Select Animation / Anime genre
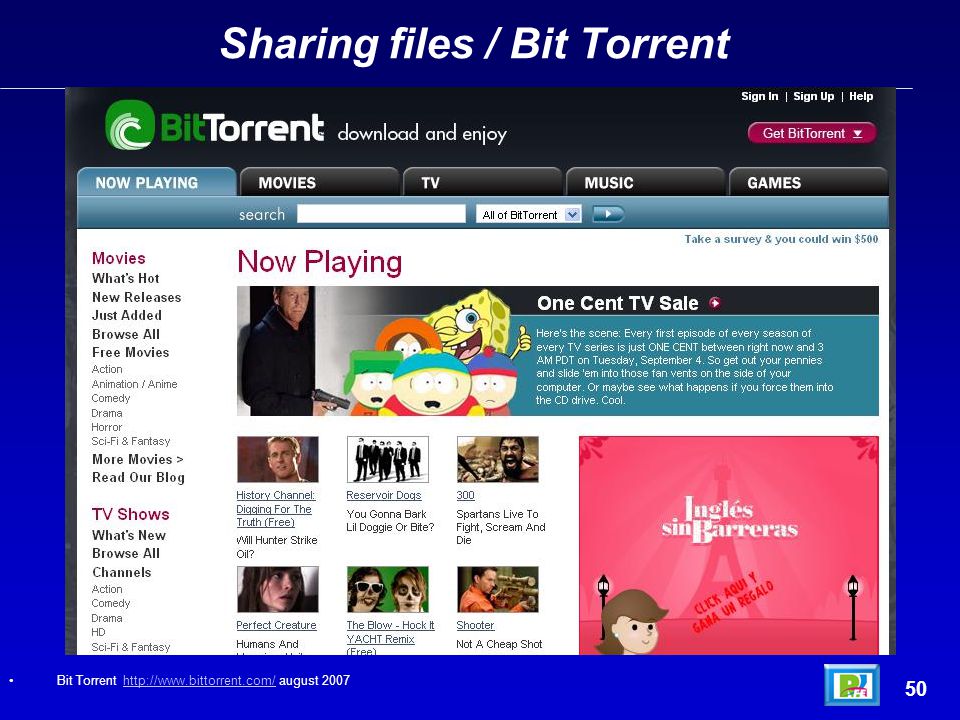The width and height of the screenshot is (960, 720). click(135, 384)
